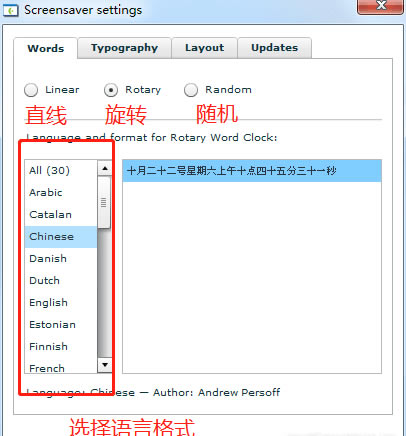
Task: Click the language list scroll up arrow
Action: tap(105, 168)
